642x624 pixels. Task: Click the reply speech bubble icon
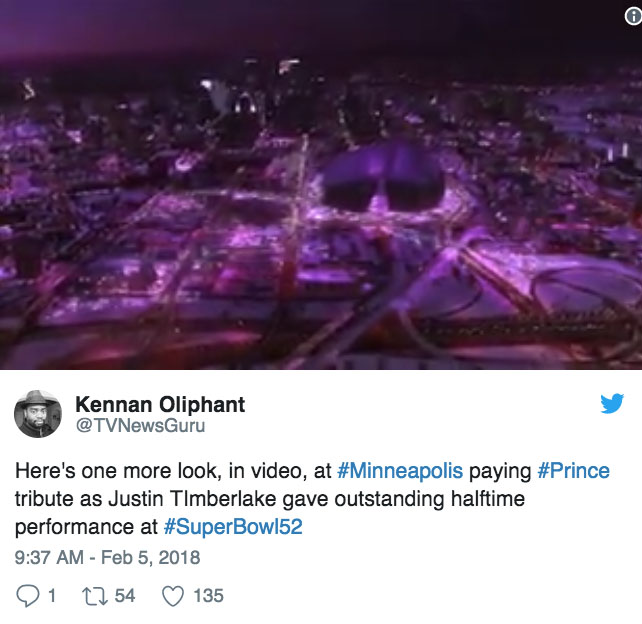tap(27, 596)
